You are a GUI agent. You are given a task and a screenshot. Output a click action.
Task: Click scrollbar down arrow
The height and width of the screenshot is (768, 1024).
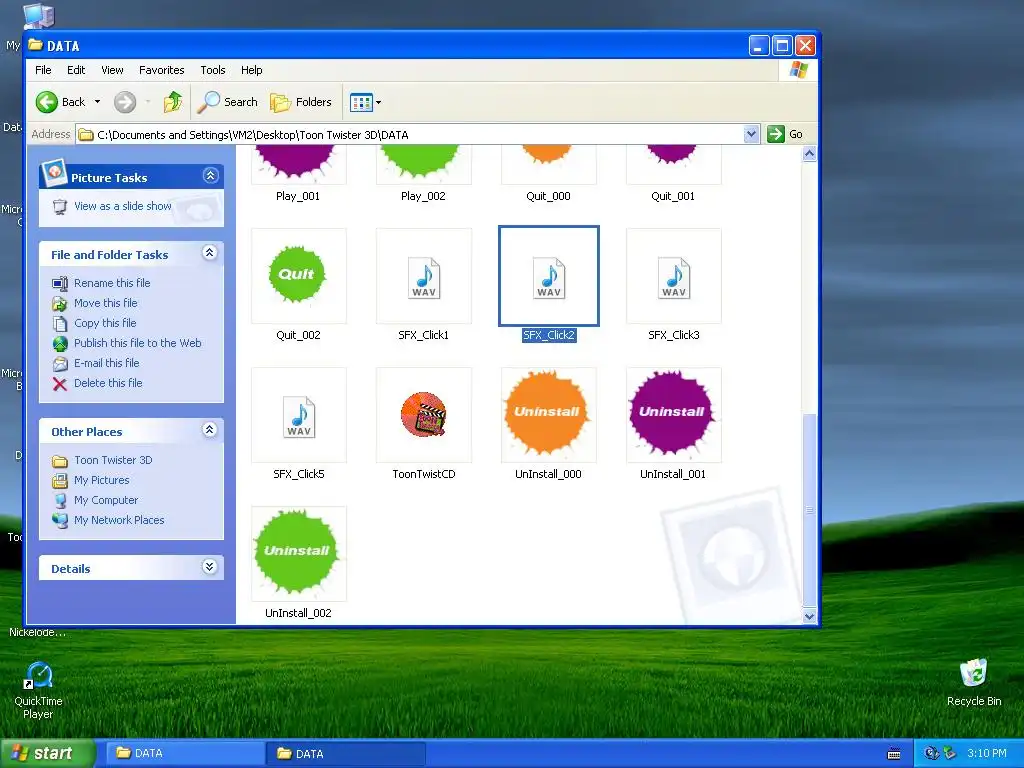tap(809, 616)
